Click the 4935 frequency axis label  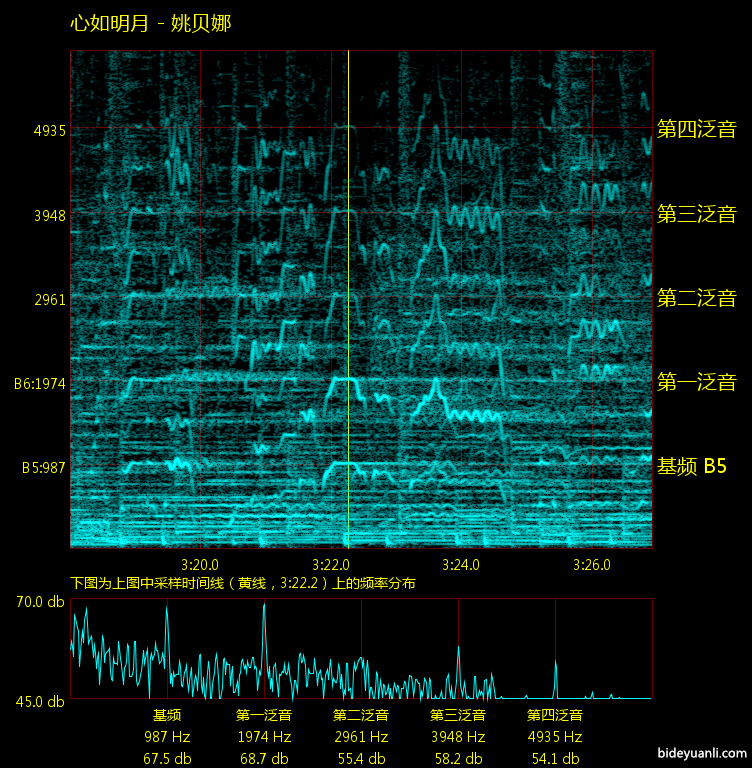pyautogui.click(x=50, y=131)
